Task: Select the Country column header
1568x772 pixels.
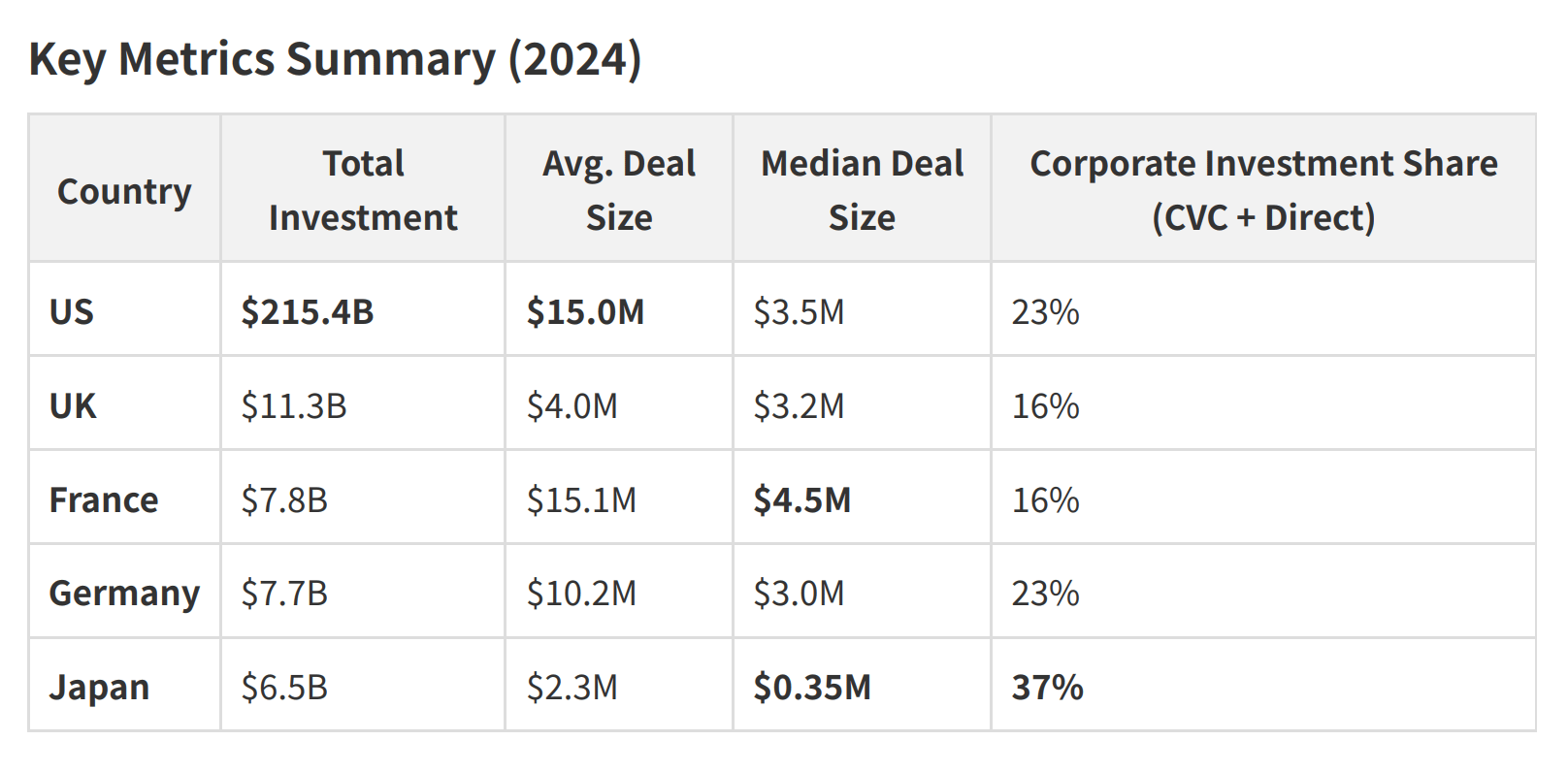Action: [x=124, y=190]
